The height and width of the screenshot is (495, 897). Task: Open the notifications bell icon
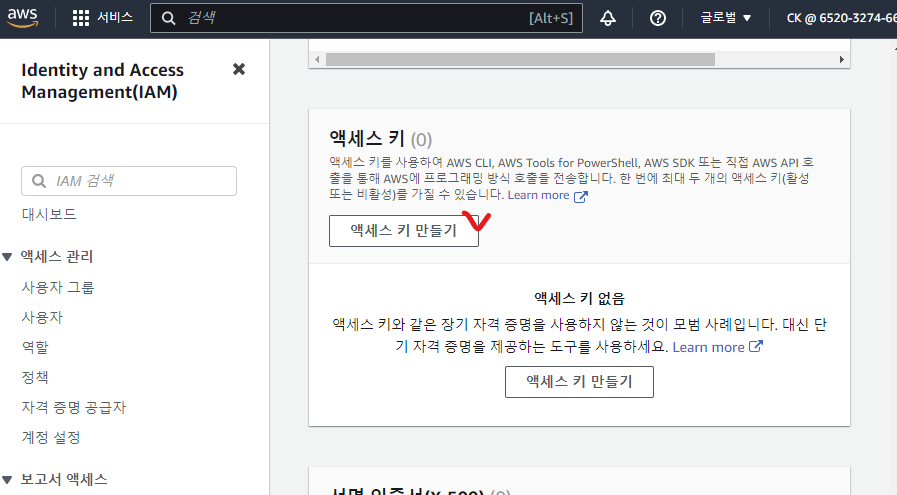coord(608,18)
